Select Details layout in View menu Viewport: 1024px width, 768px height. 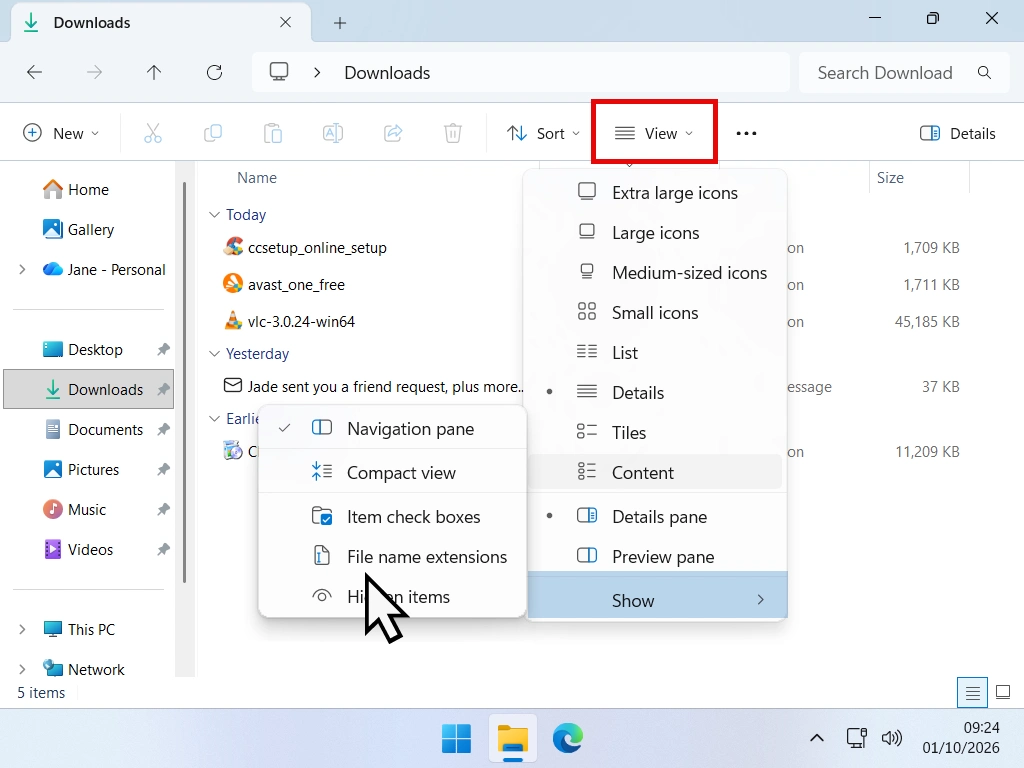[x=655, y=392]
